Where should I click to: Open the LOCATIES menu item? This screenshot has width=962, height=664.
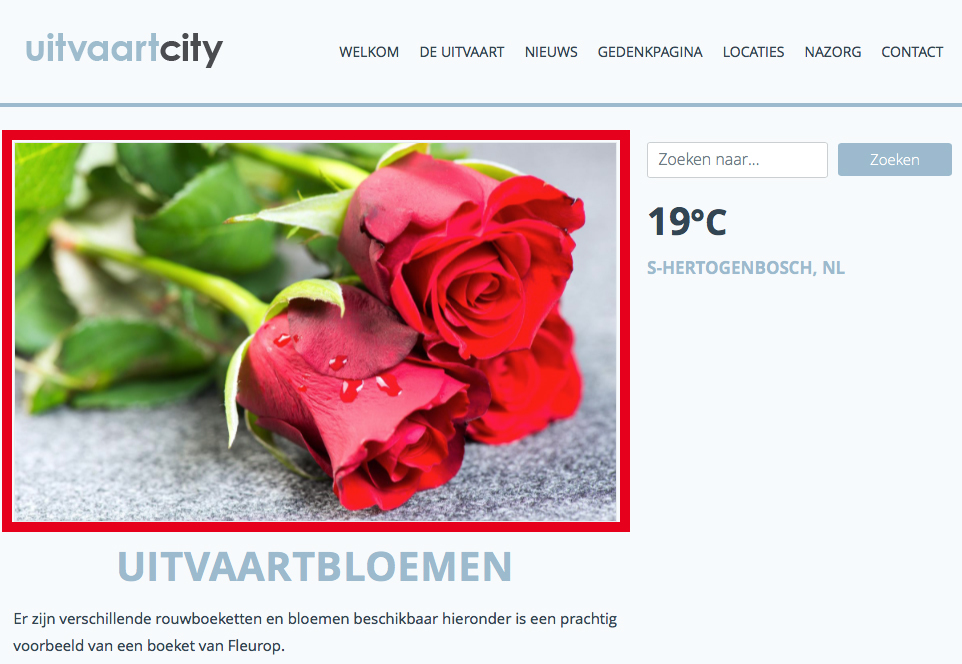pos(753,52)
